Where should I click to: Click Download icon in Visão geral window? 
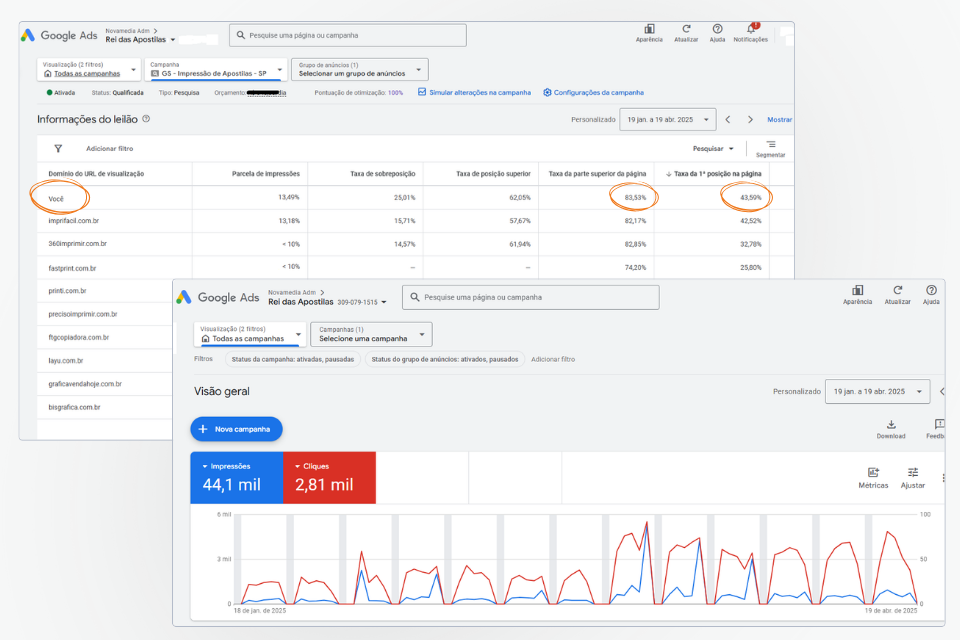[891, 424]
